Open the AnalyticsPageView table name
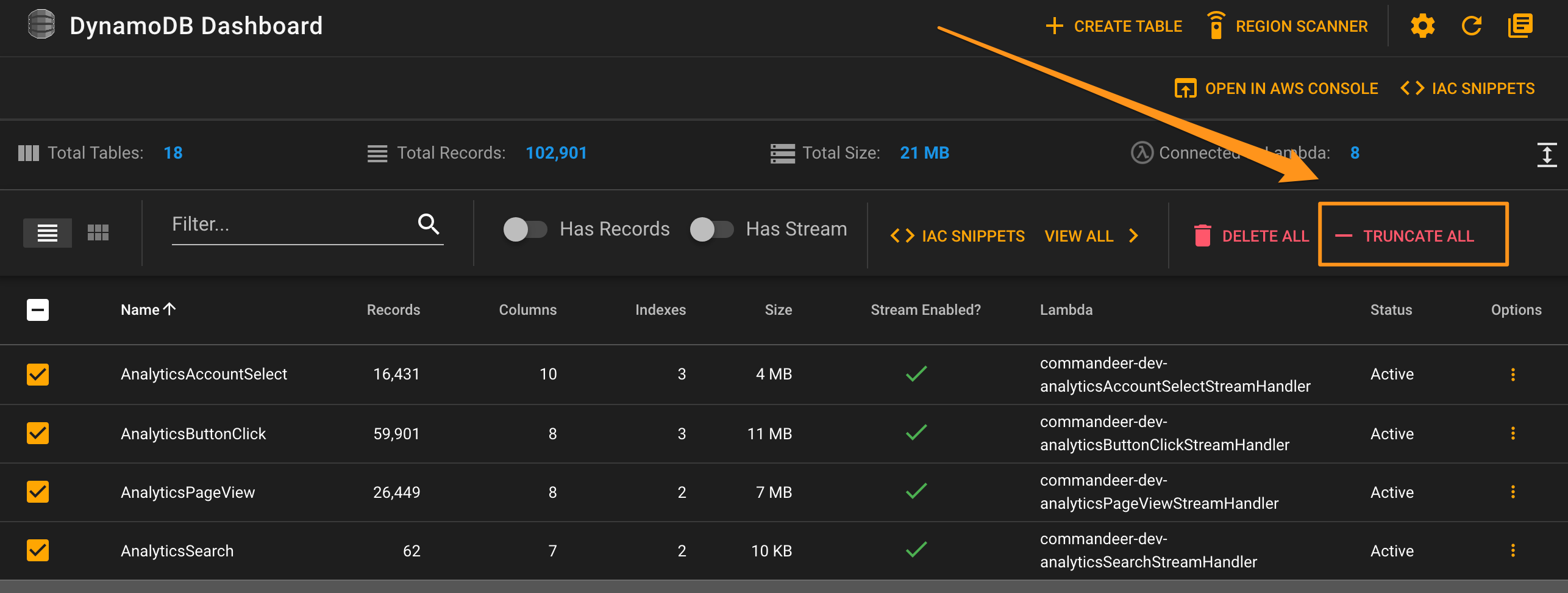Image resolution: width=1568 pixels, height=593 pixels. point(188,492)
